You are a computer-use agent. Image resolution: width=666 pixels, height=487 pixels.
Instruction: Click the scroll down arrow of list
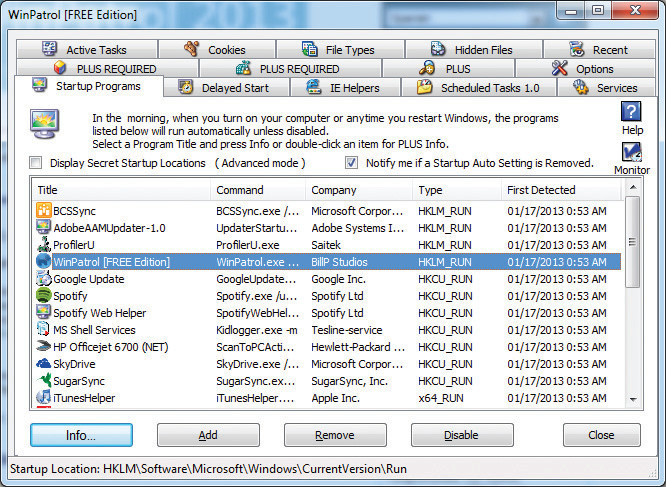click(633, 399)
